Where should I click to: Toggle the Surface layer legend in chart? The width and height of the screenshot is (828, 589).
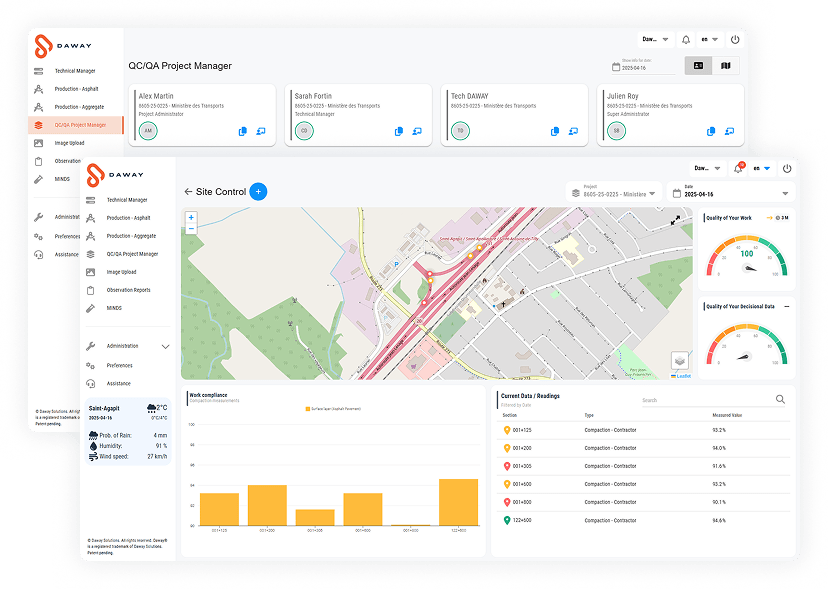pyautogui.click(x=333, y=409)
